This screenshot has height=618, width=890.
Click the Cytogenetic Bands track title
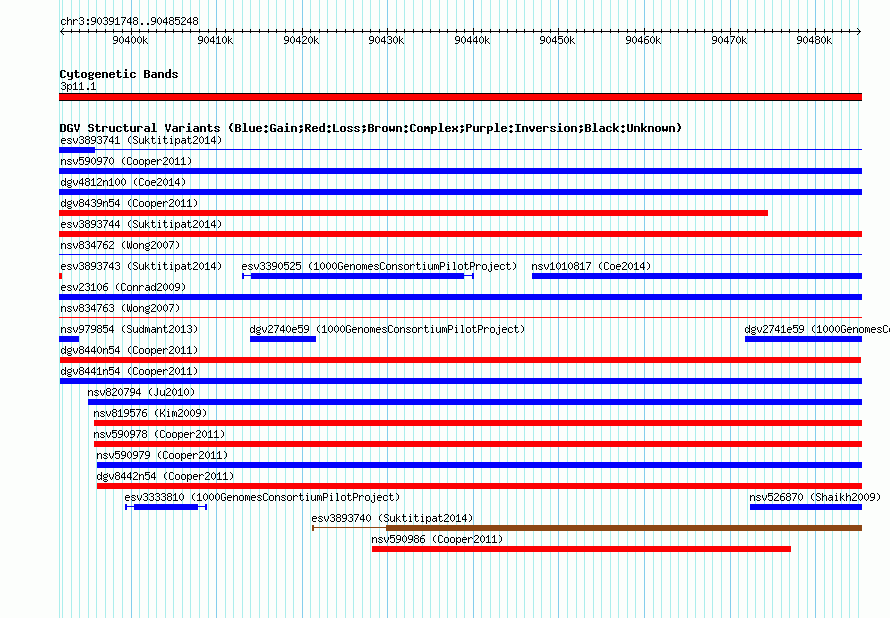click(x=119, y=74)
